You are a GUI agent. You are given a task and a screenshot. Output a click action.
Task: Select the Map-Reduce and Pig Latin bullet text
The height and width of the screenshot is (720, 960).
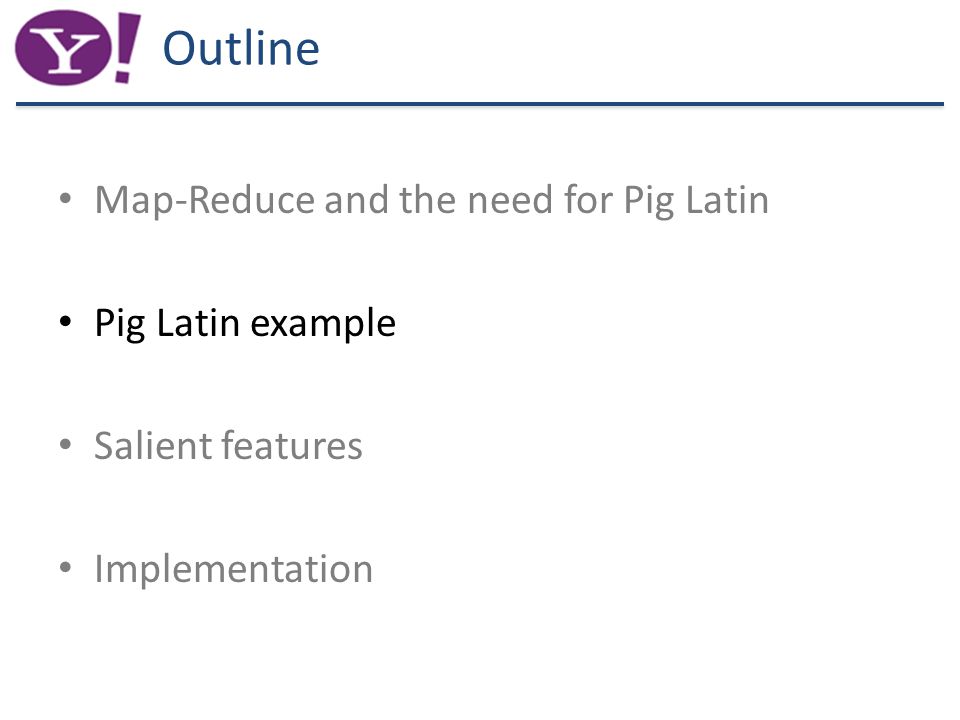click(432, 200)
